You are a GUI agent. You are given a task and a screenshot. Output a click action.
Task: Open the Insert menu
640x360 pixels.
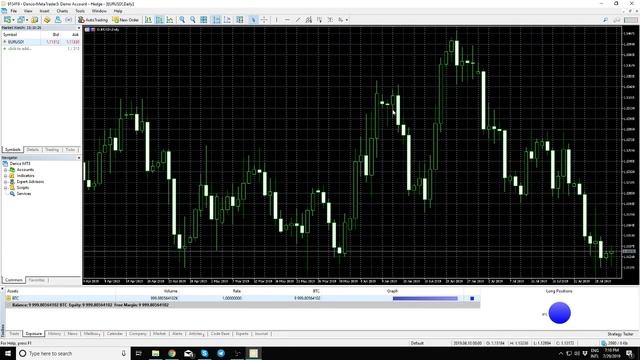[x=44, y=11]
